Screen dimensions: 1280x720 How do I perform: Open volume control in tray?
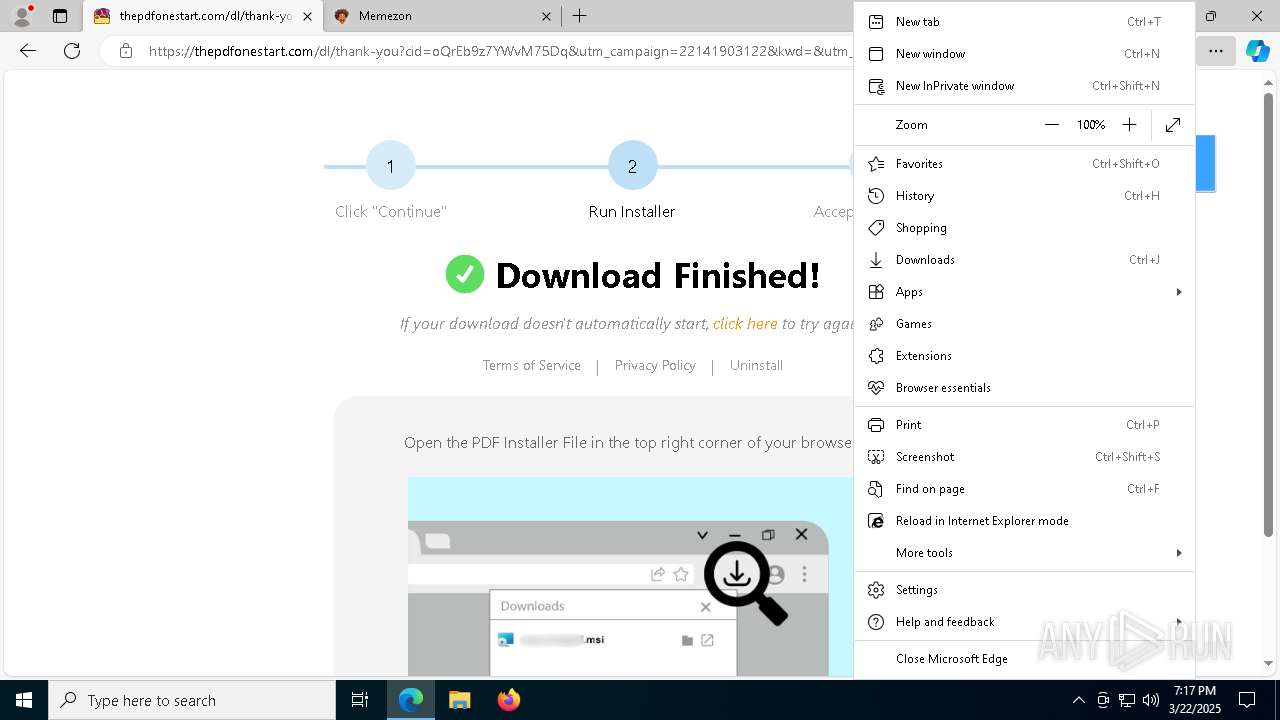tap(1151, 700)
